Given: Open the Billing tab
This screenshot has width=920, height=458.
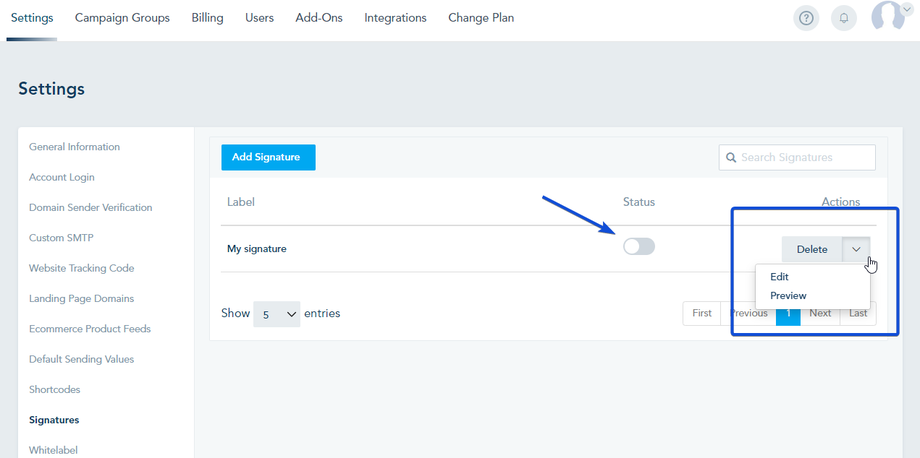Looking at the screenshot, I should 207,18.
